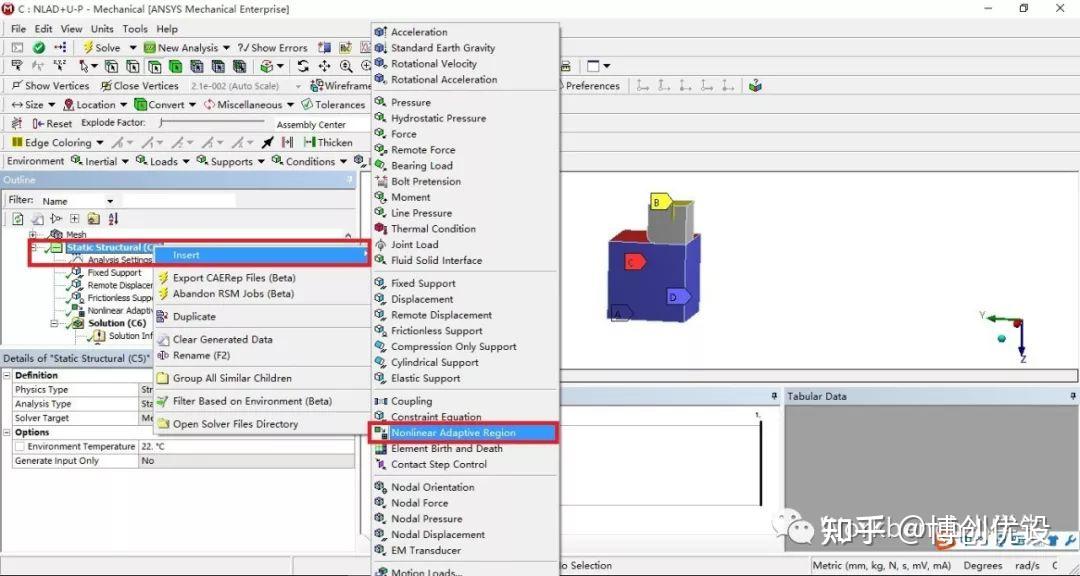Click the Thicken icon in the toolbar
Viewport: 1080px width, 576px height.
click(x=333, y=142)
